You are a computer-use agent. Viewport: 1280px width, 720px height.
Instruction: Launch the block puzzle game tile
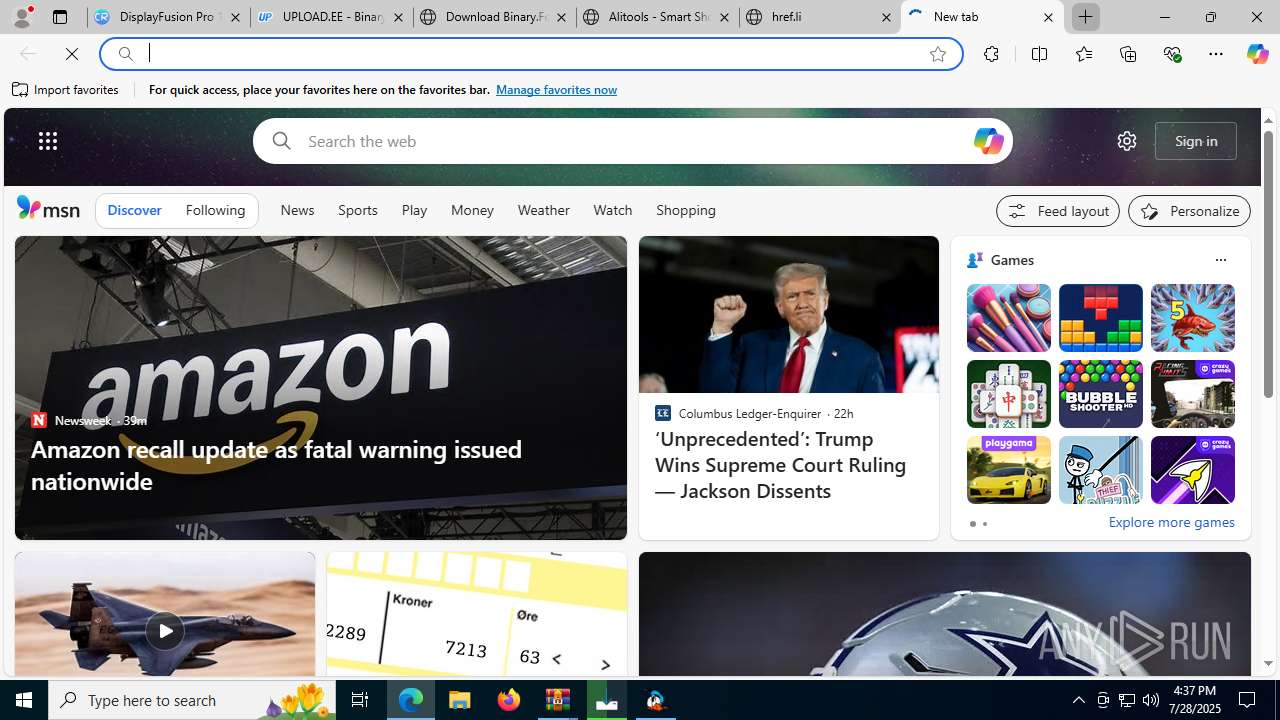1100,318
